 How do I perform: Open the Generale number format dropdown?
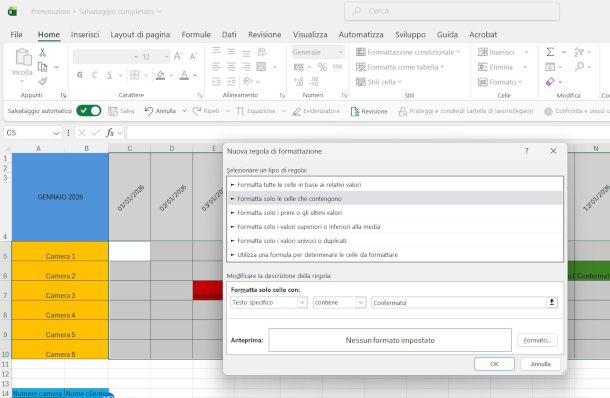pos(340,52)
